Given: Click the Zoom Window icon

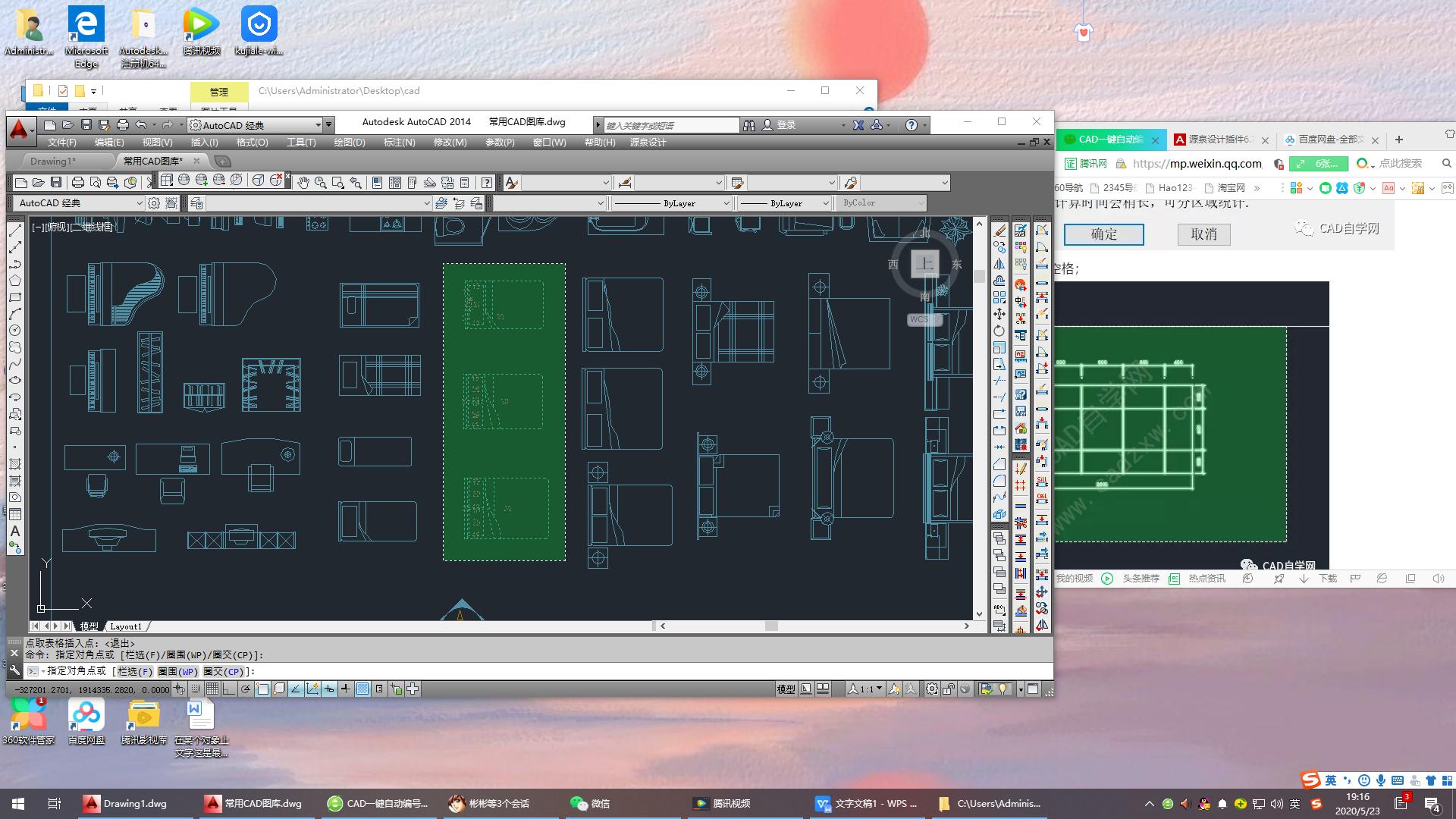Looking at the screenshot, I should [x=337, y=183].
